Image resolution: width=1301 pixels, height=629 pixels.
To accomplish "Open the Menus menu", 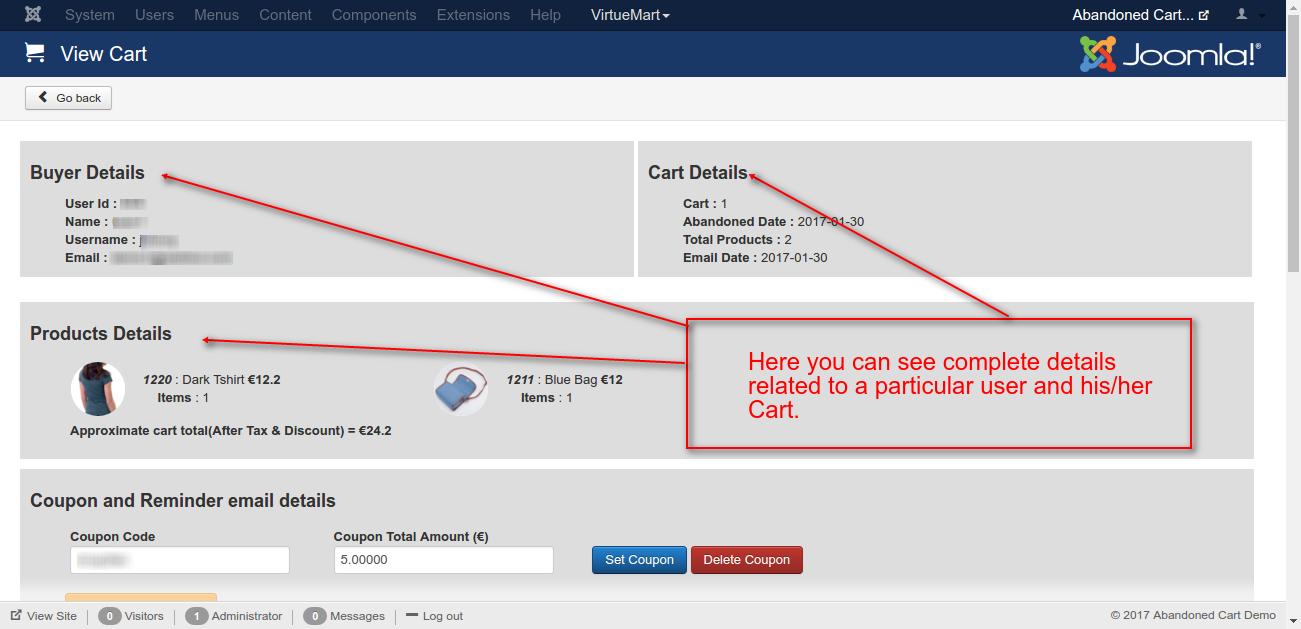I will pos(216,15).
